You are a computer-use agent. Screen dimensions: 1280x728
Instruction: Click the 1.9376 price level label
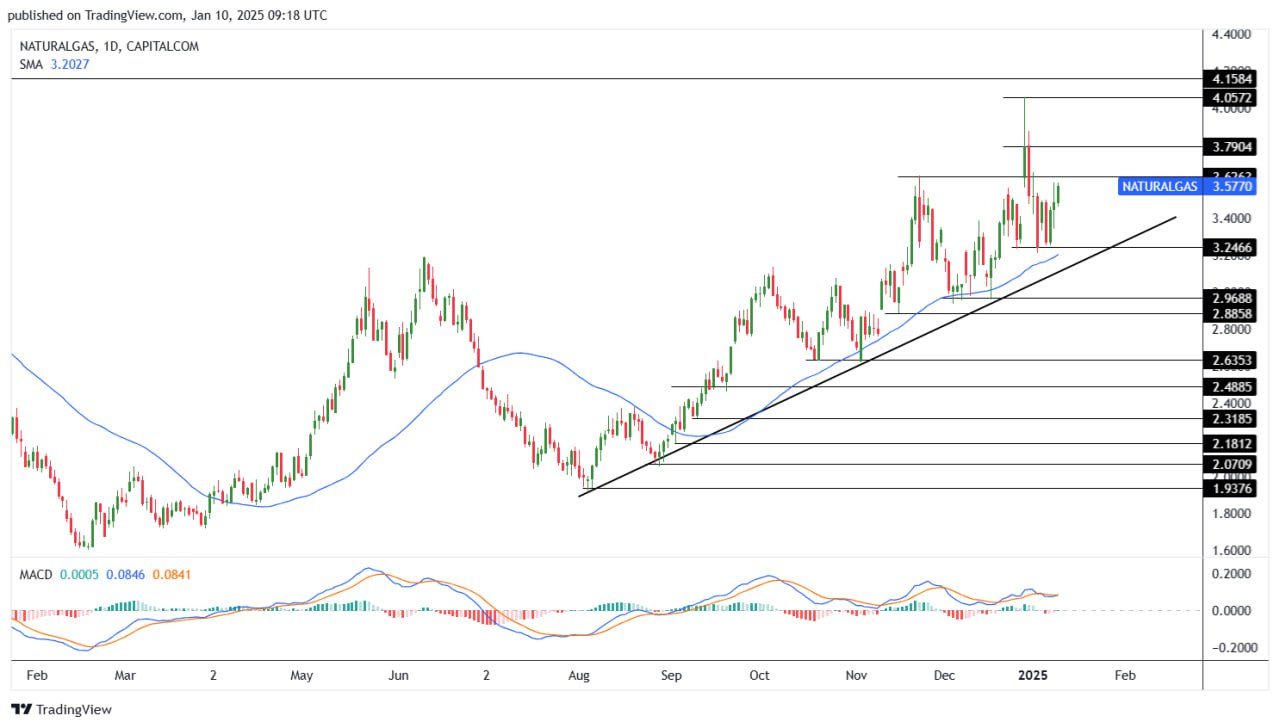1231,489
